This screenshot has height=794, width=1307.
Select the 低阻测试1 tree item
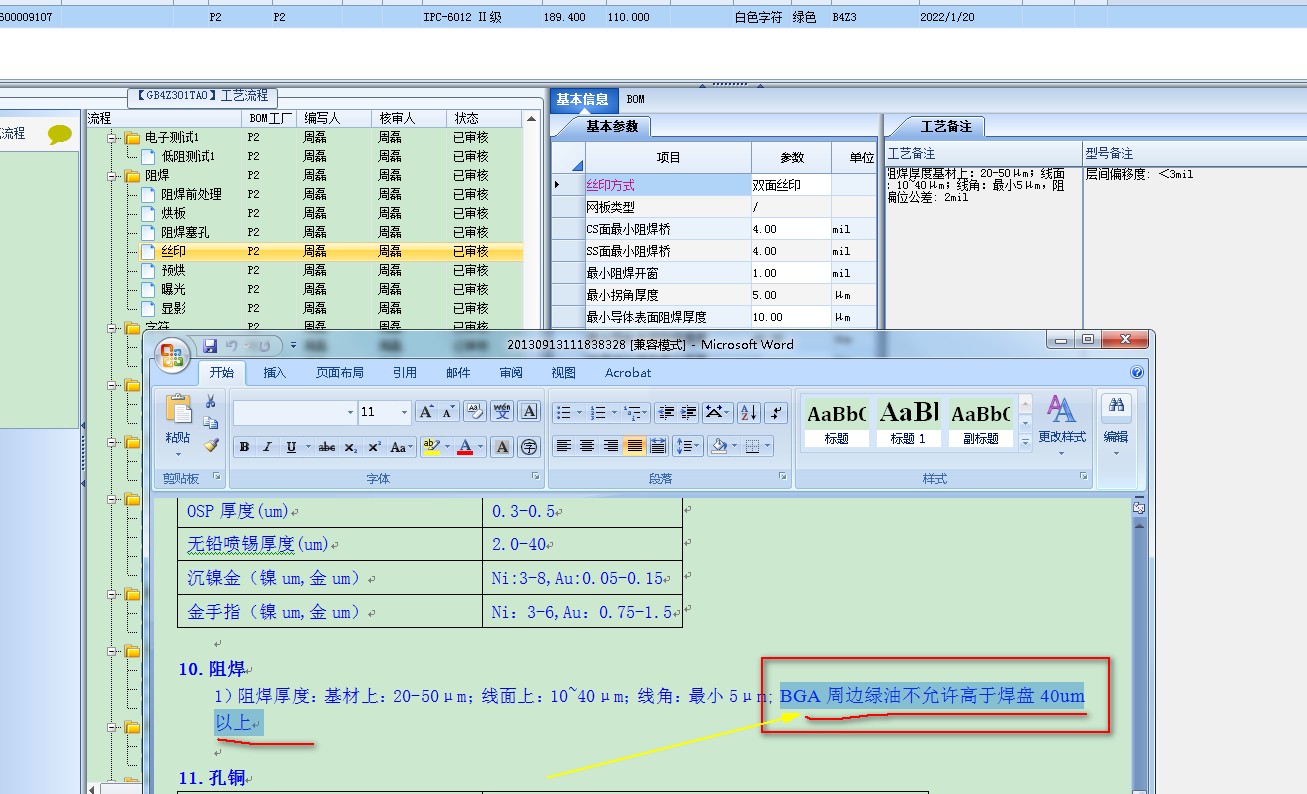coord(188,157)
